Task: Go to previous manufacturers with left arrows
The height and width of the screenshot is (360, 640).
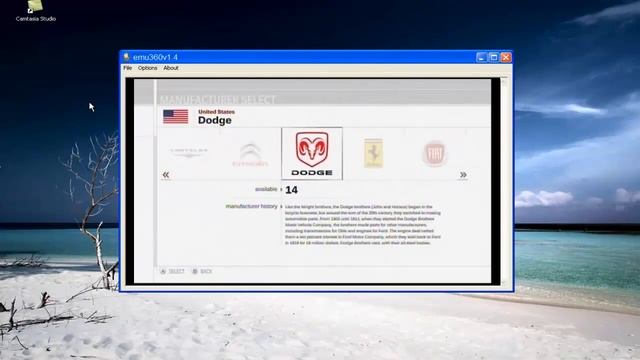Action: coord(166,175)
